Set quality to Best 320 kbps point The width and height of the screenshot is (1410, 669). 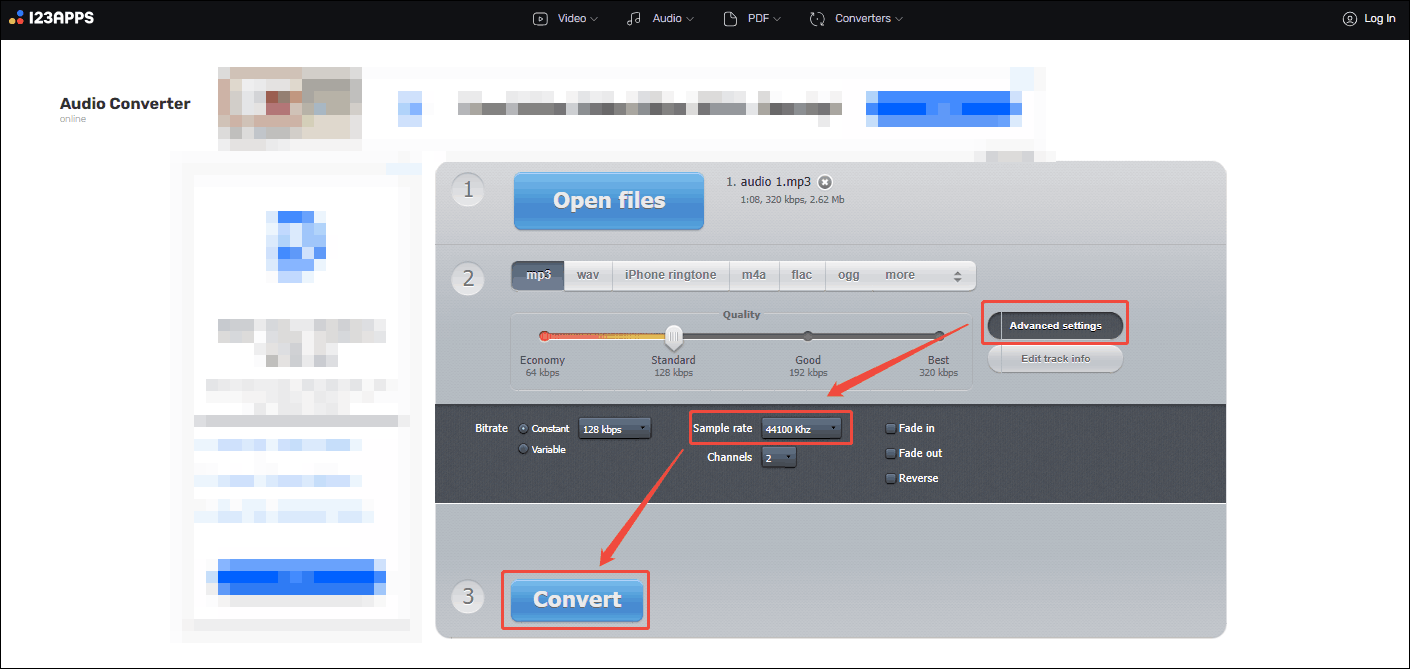tap(939, 336)
